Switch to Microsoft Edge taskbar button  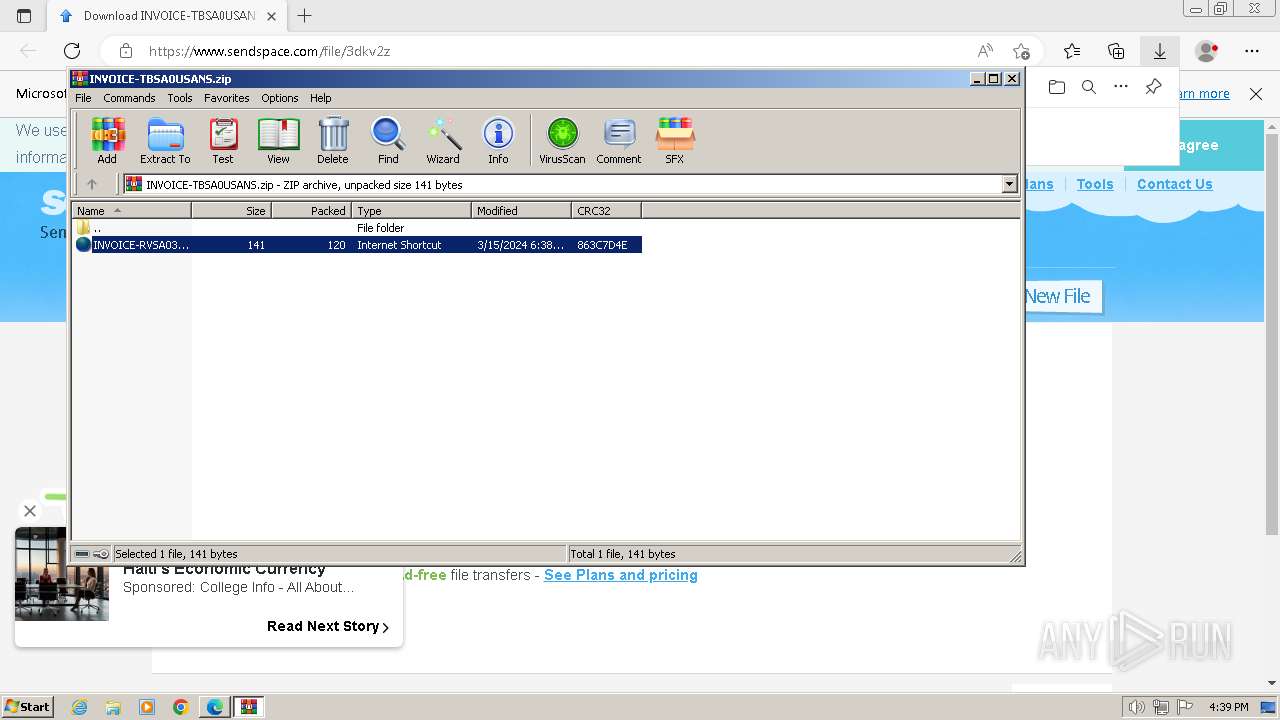(215, 707)
